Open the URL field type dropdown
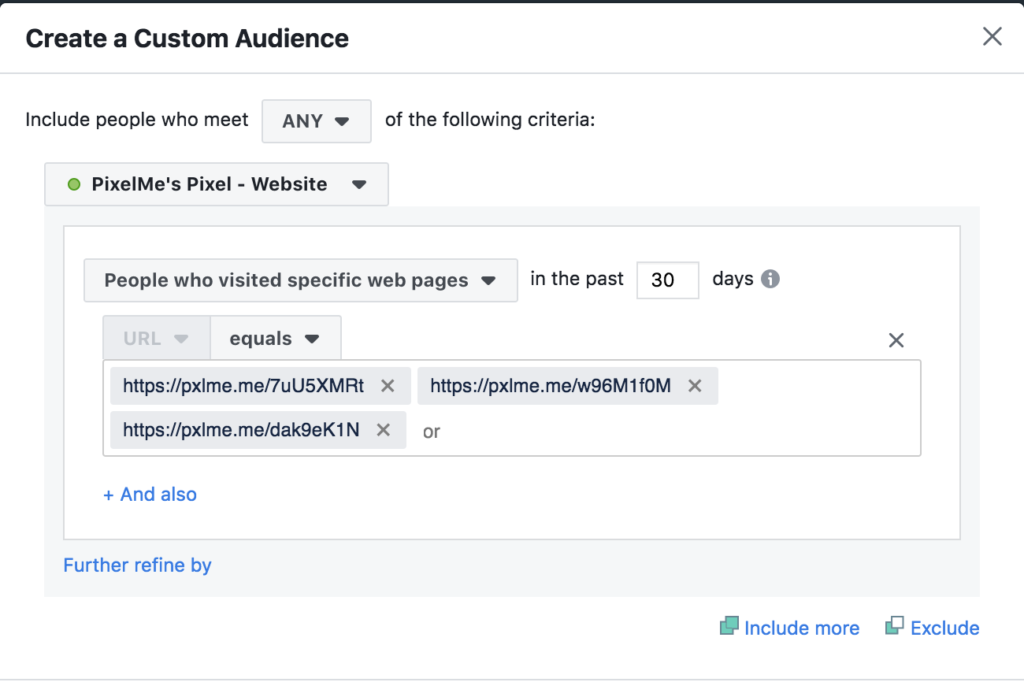Viewport: 1024px width, 682px height. click(x=156, y=338)
